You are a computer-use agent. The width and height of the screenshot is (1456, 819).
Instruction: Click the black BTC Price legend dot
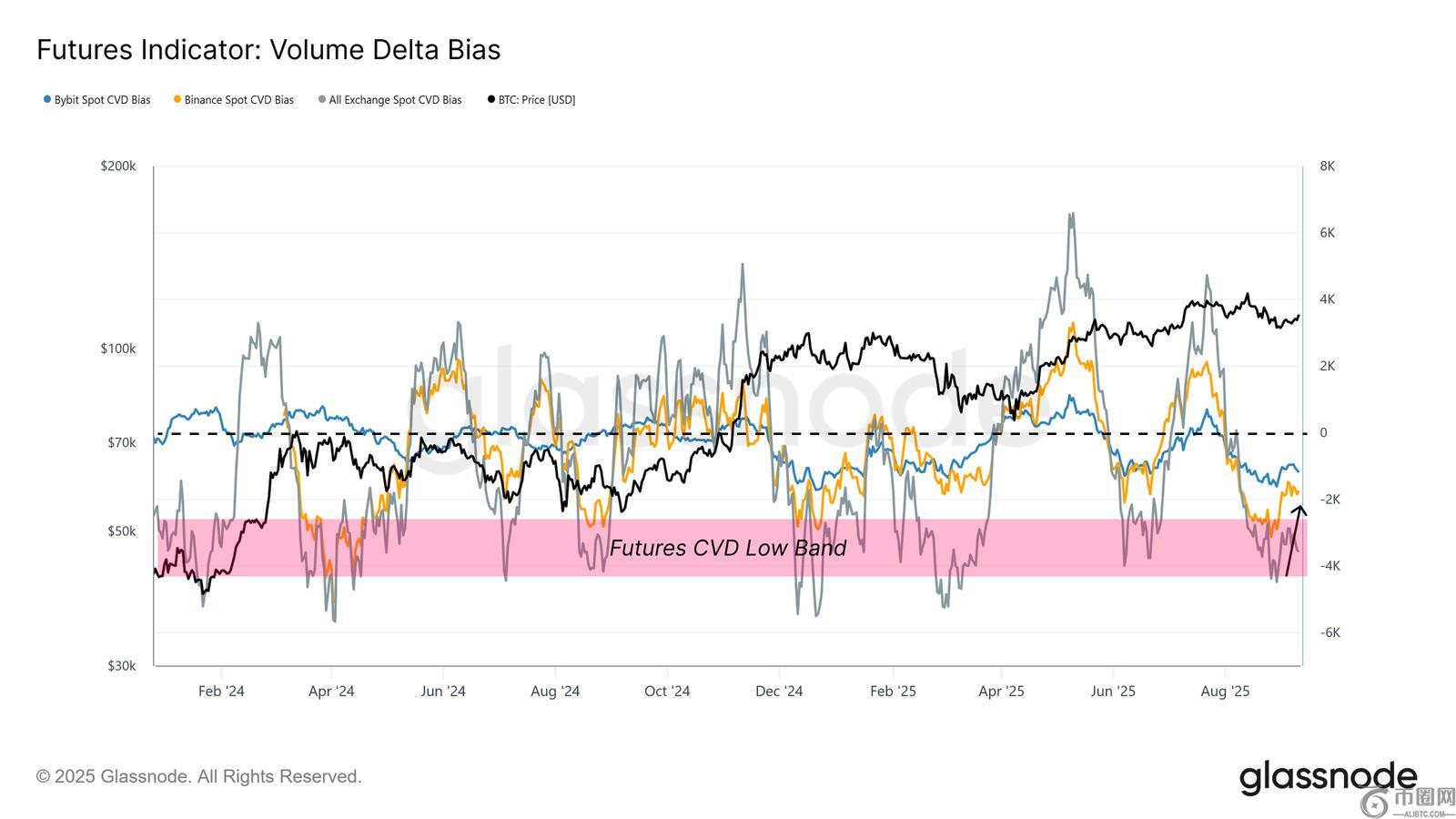click(x=491, y=99)
